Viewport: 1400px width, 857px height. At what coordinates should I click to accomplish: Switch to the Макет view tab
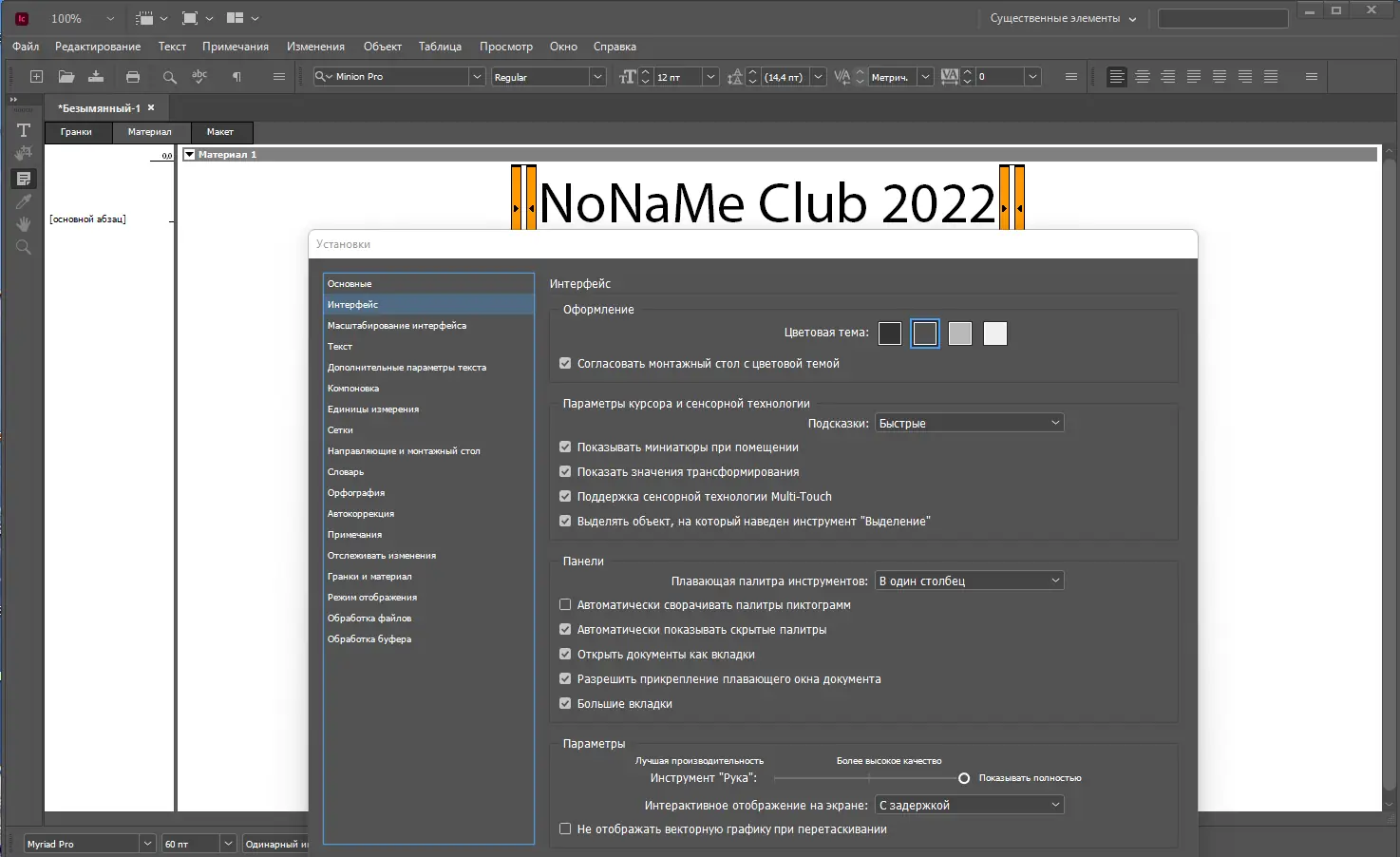(x=220, y=132)
